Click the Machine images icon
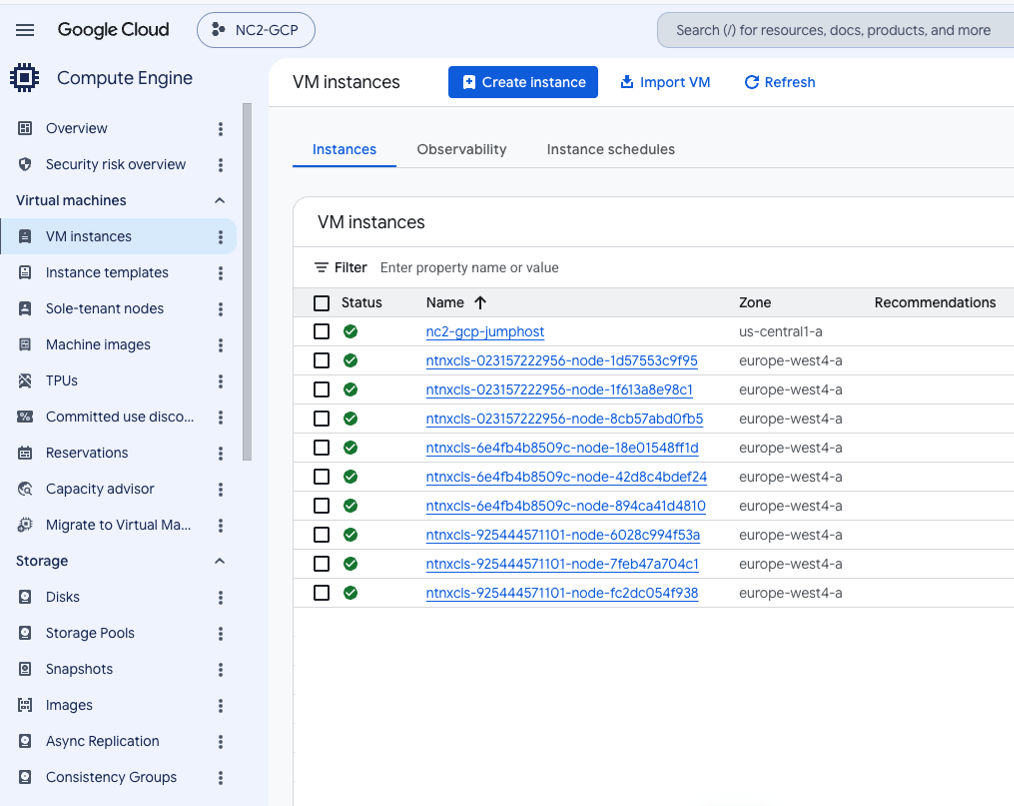Screen dimensions: 1014x806 tap(25, 344)
